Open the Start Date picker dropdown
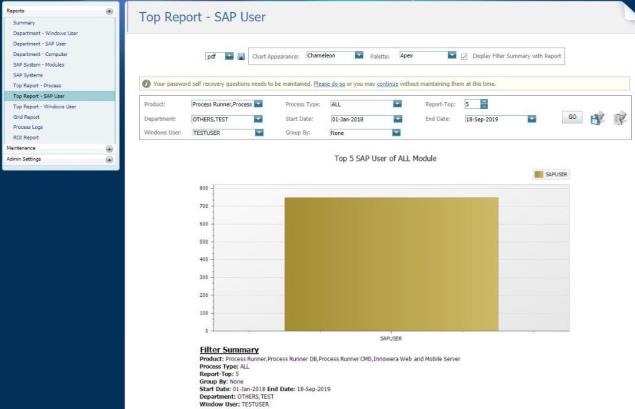 point(398,119)
